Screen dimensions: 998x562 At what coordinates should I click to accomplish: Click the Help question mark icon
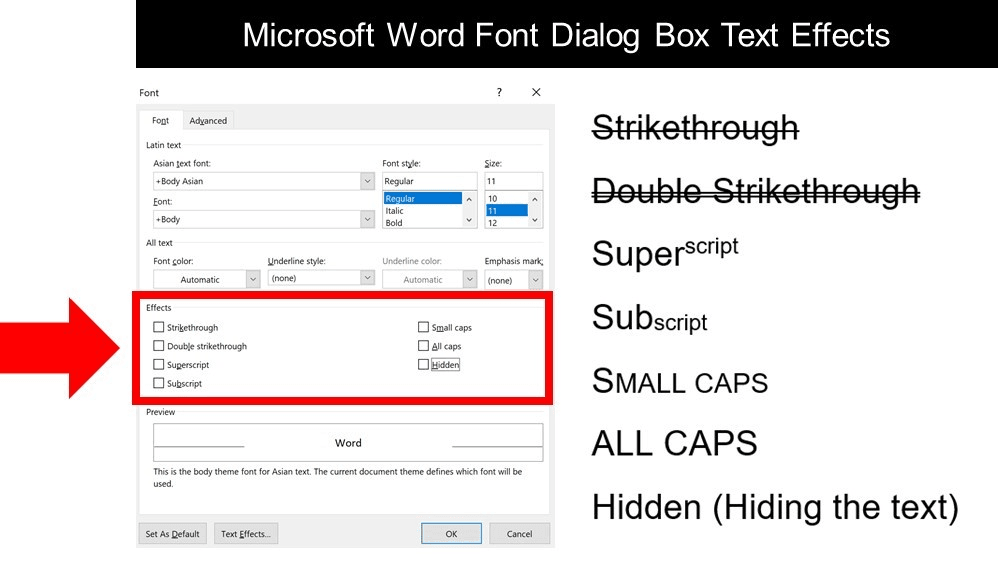[x=499, y=92]
